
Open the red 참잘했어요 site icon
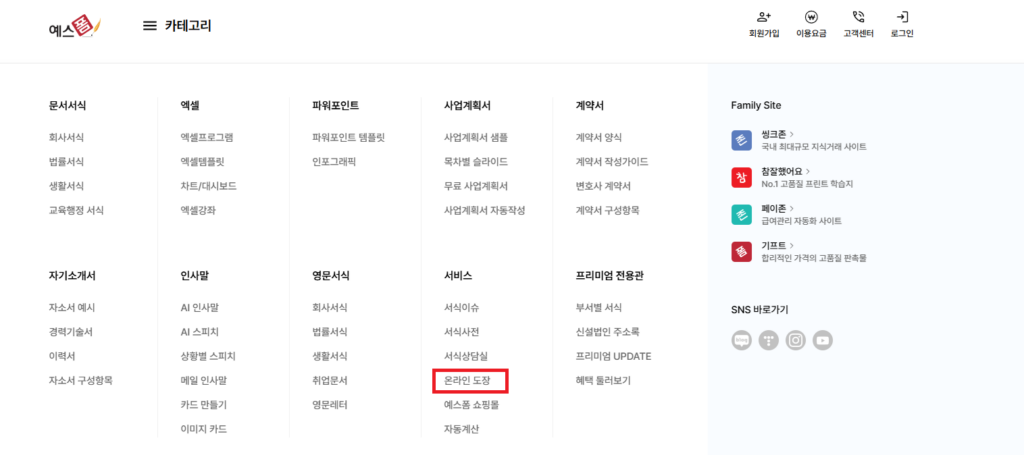pyautogui.click(x=741, y=177)
